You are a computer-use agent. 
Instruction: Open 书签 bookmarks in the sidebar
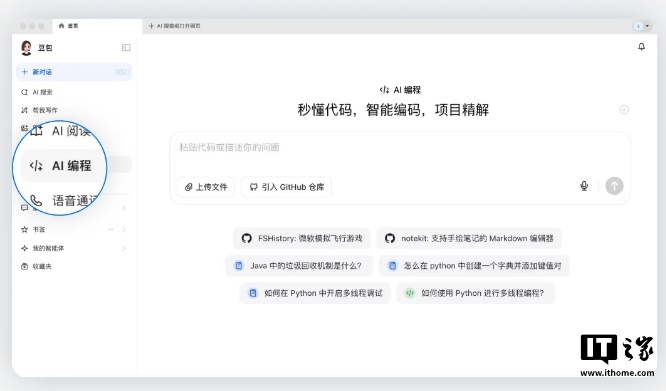[x=39, y=229]
